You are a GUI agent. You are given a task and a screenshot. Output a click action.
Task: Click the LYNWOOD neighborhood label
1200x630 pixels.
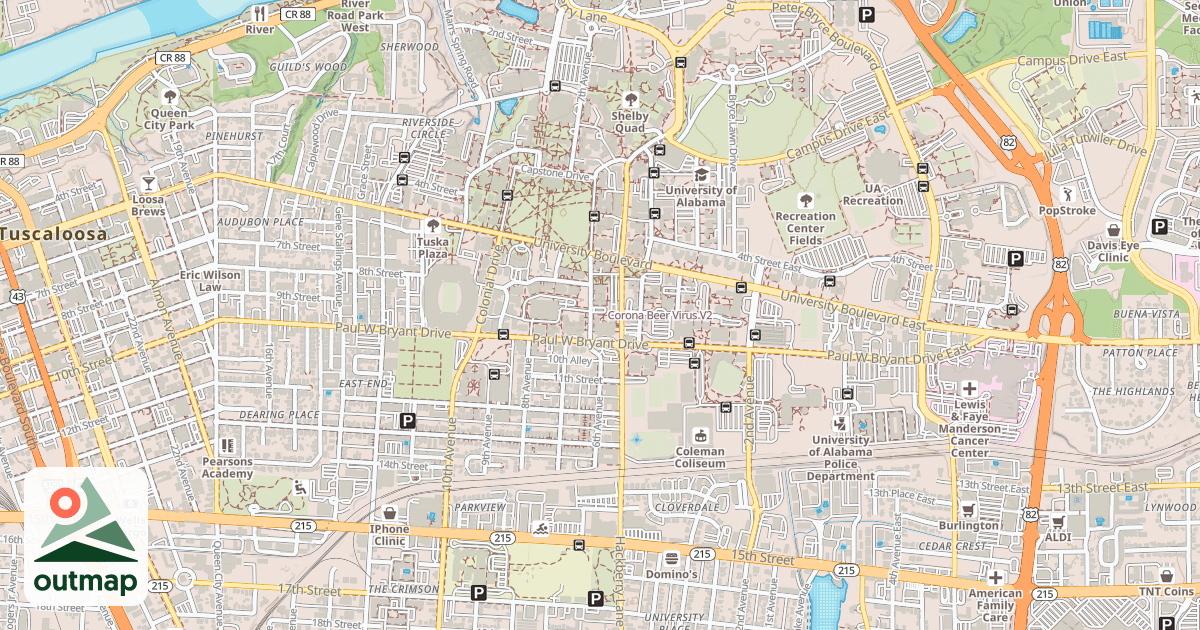click(1170, 507)
